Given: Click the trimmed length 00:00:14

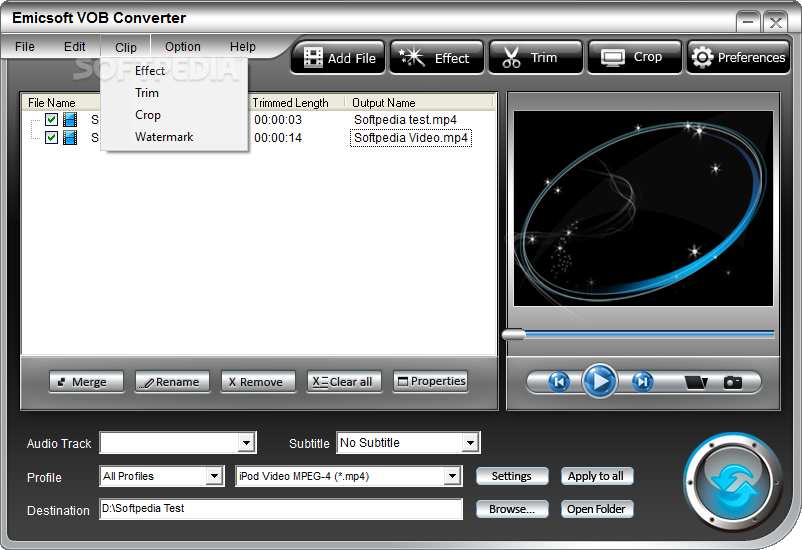Looking at the screenshot, I should point(278,138).
